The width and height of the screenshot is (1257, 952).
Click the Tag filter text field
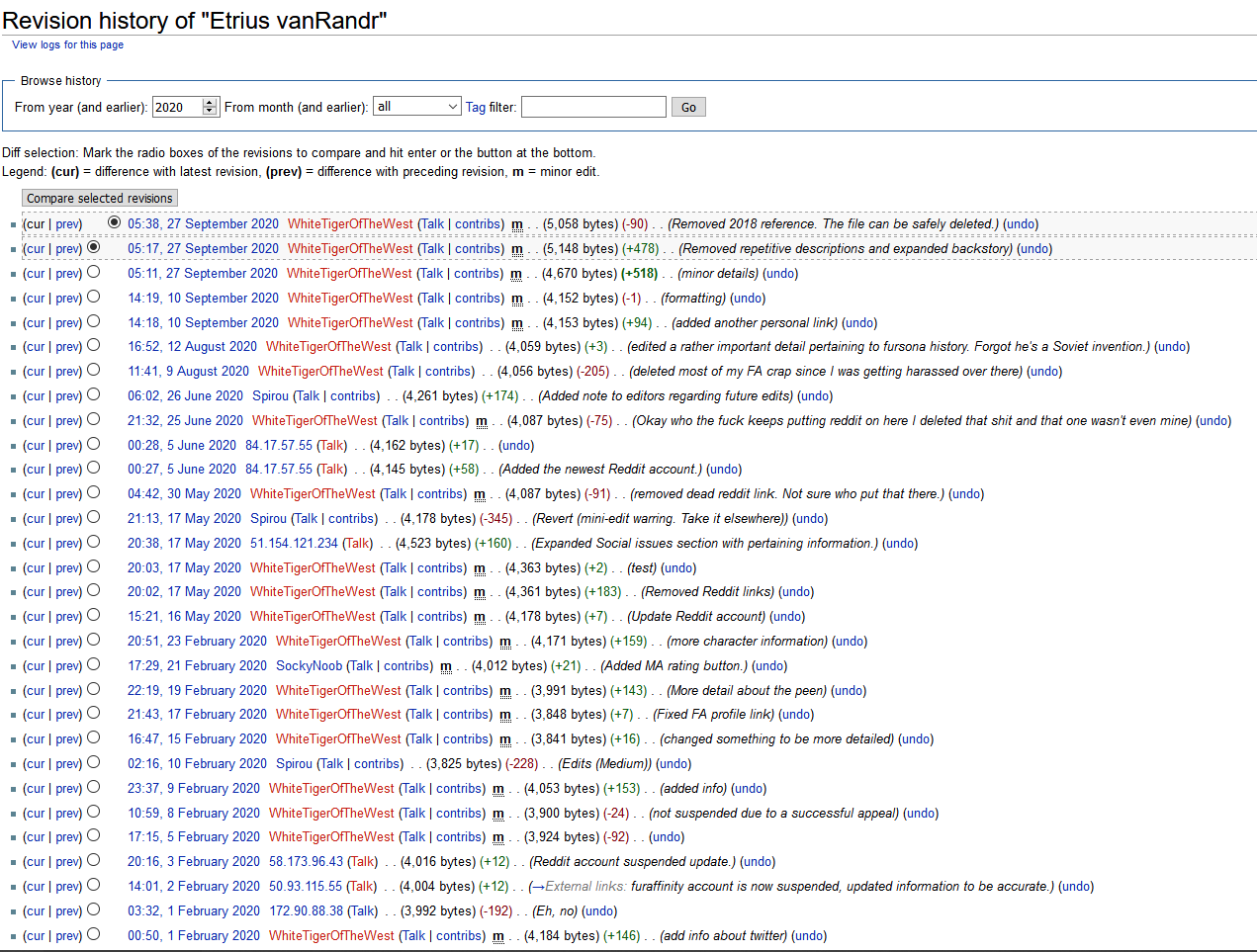click(593, 107)
